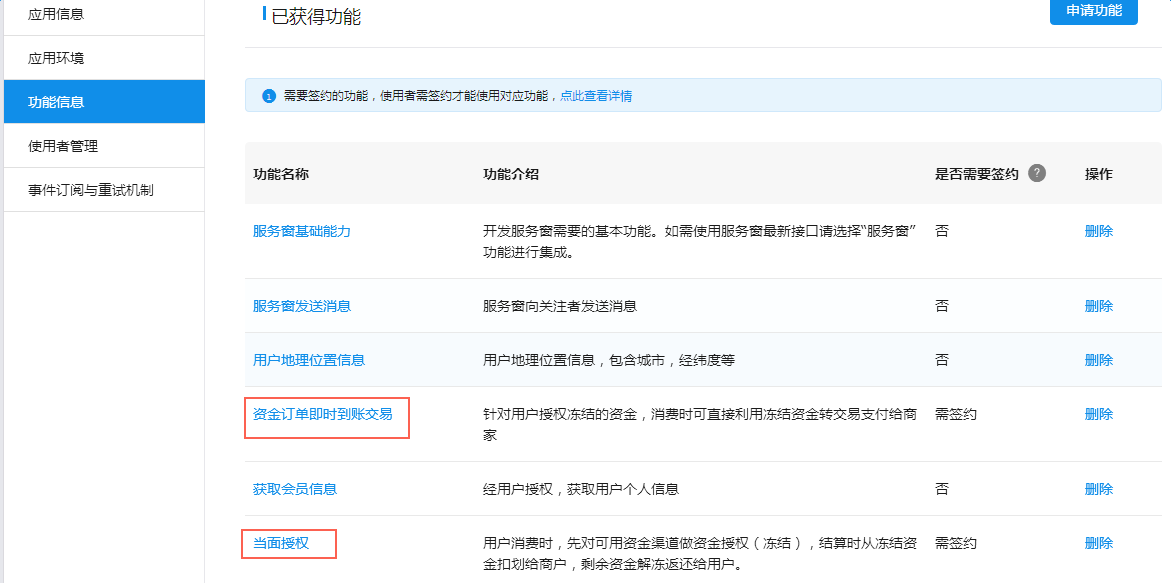Click the 已获得功能 section heading
The image size is (1171, 583).
point(316,16)
